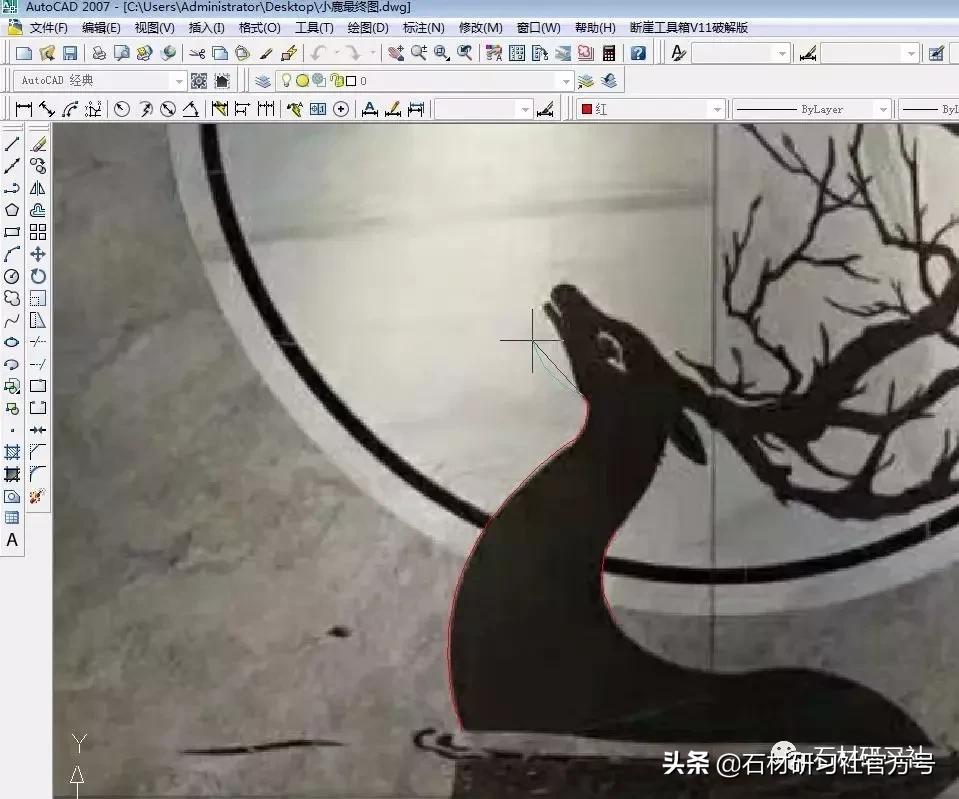
Task: Select the Arc drawing tool
Action: (12, 254)
